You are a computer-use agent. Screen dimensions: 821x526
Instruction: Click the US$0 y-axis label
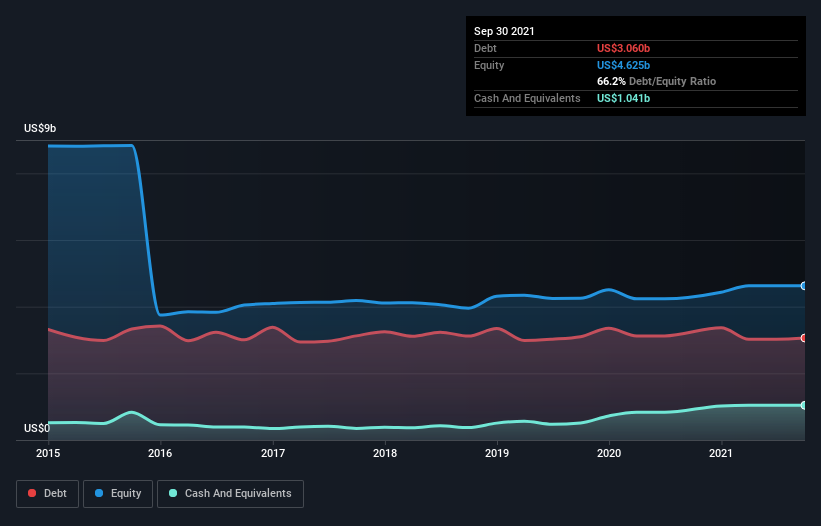point(37,428)
